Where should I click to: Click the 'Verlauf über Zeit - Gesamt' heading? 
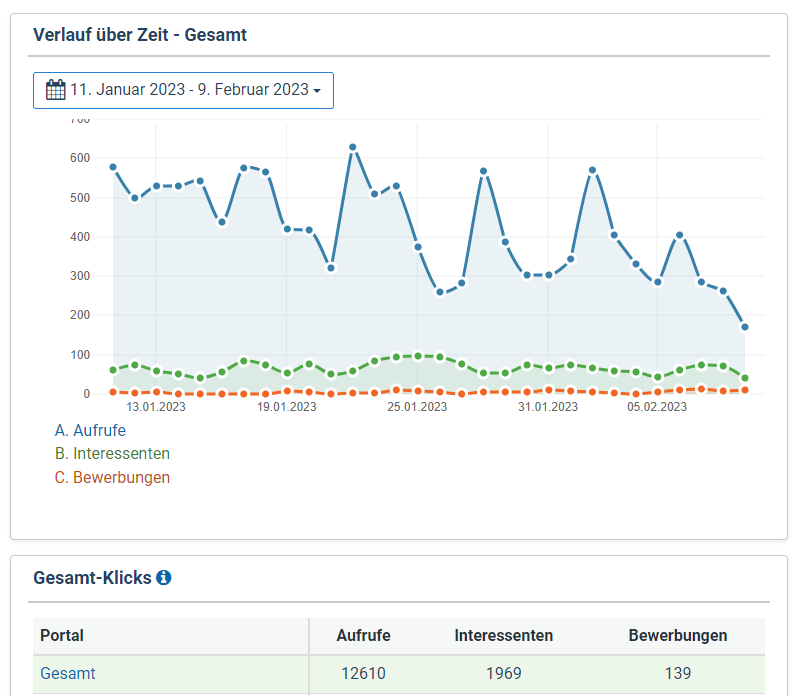point(140,35)
